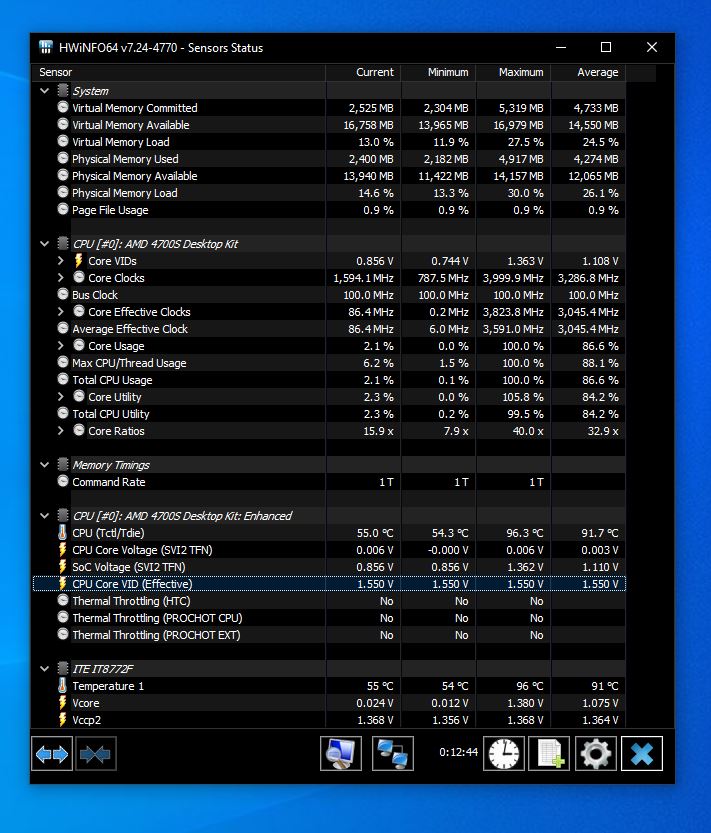Viewport: 711px width, 833px height.
Task: Collapse the Memory Timings group
Action: [45, 465]
